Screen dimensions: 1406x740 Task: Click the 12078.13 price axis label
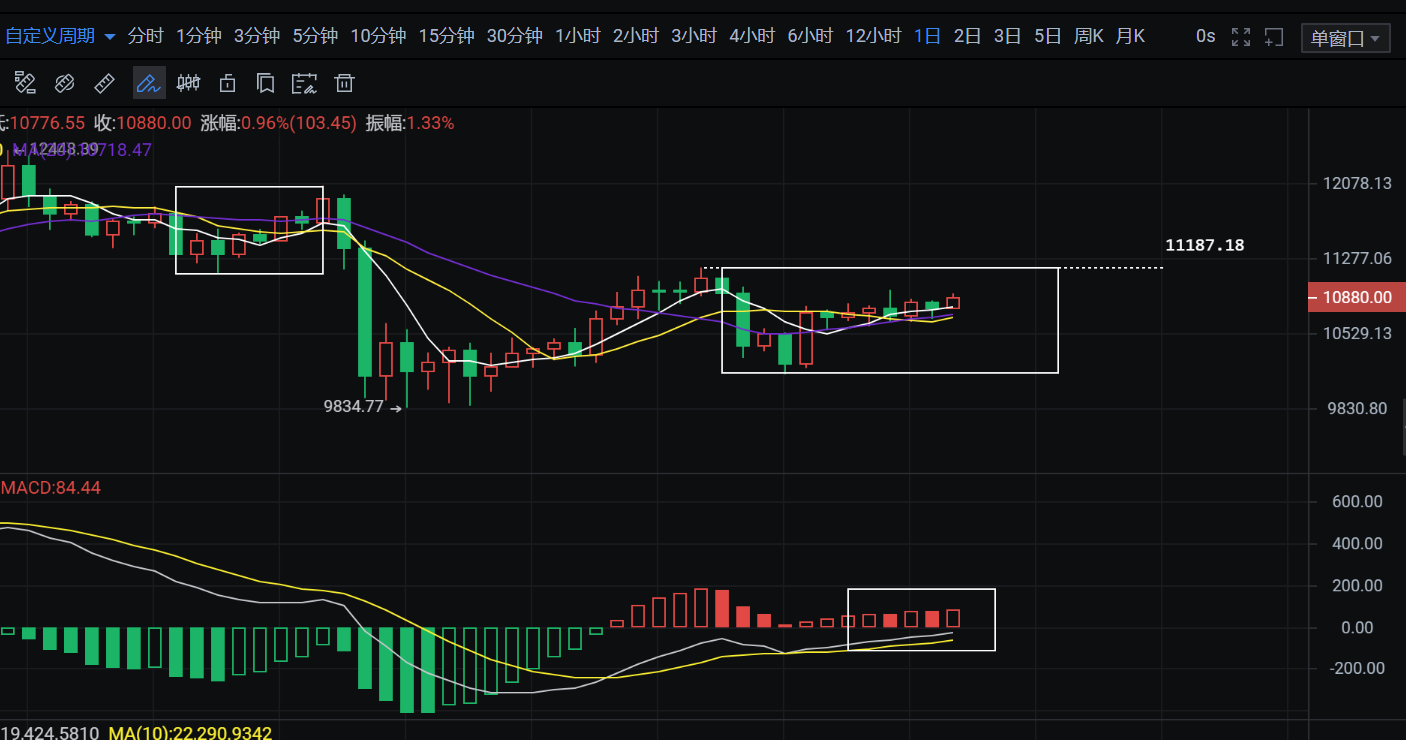point(1356,184)
